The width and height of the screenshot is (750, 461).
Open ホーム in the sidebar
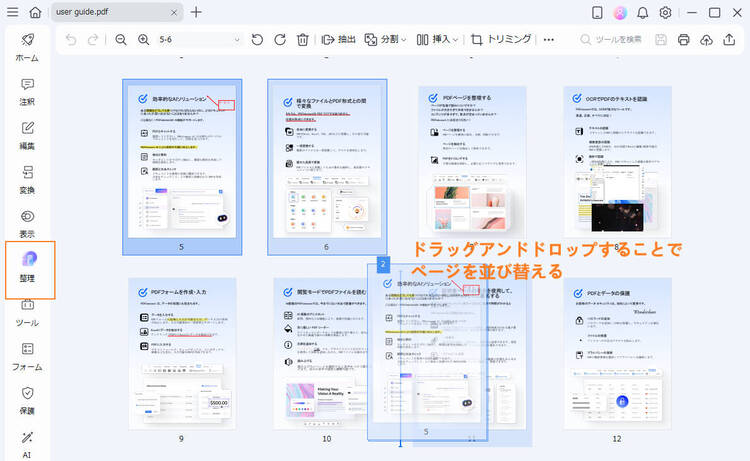tap(27, 48)
